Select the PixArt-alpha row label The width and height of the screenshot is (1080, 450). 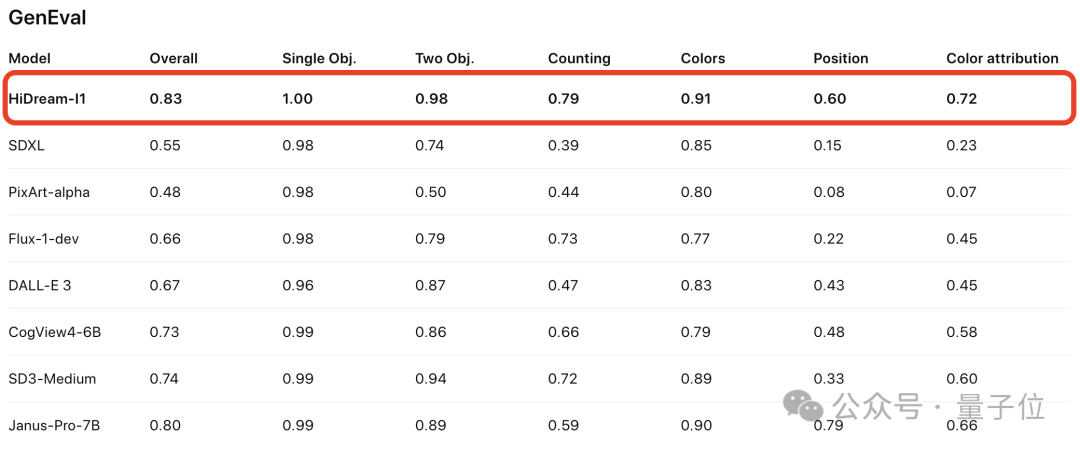[x=49, y=192]
